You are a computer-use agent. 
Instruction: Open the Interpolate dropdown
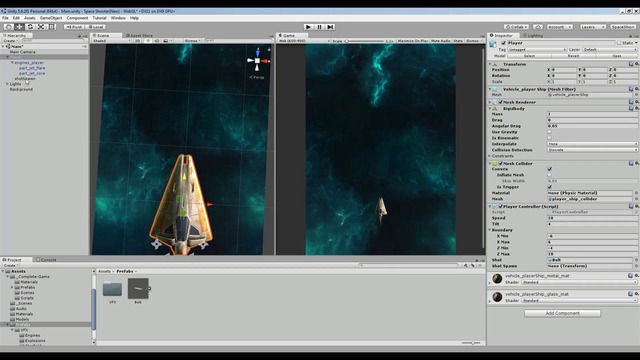(x=592, y=144)
